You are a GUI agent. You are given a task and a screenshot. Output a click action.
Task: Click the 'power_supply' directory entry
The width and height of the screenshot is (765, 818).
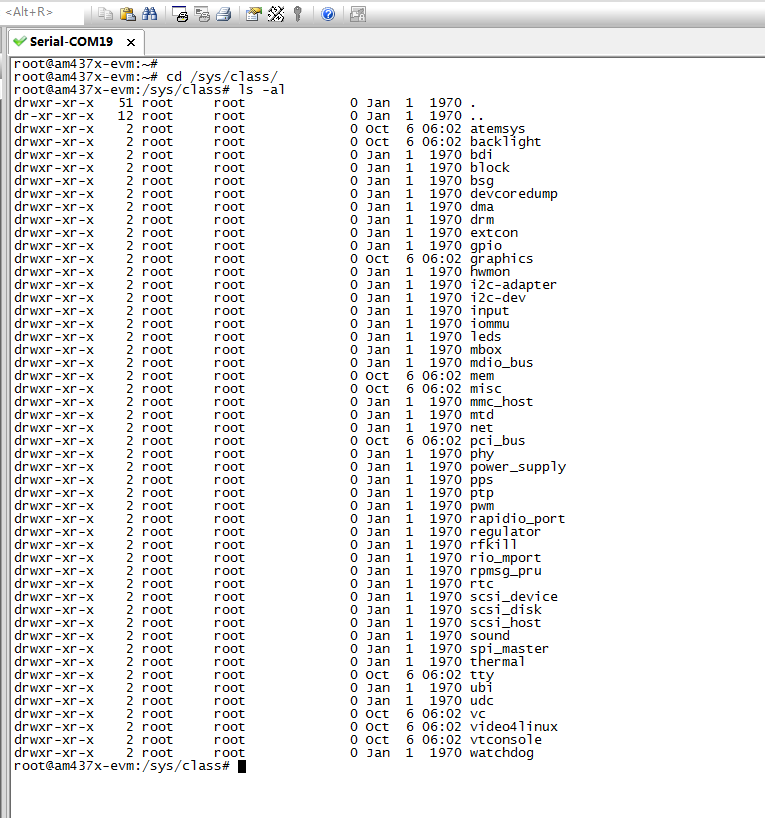(x=518, y=467)
